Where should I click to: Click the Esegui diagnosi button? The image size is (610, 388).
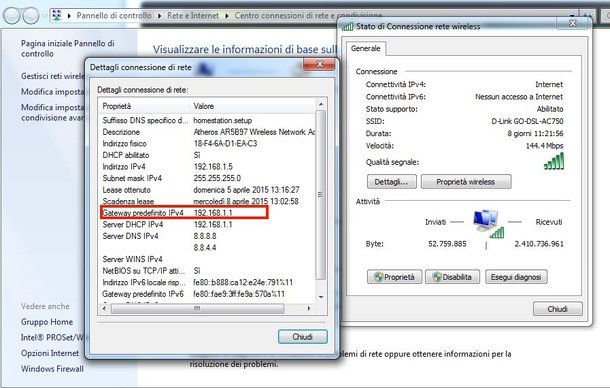pyautogui.click(x=516, y=277)
